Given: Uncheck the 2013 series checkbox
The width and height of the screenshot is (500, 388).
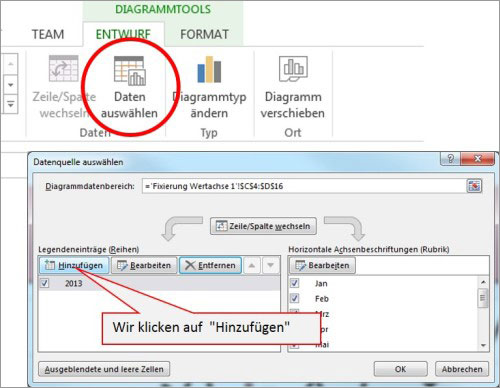Looking at the screenshot, I should click(44, 283).
